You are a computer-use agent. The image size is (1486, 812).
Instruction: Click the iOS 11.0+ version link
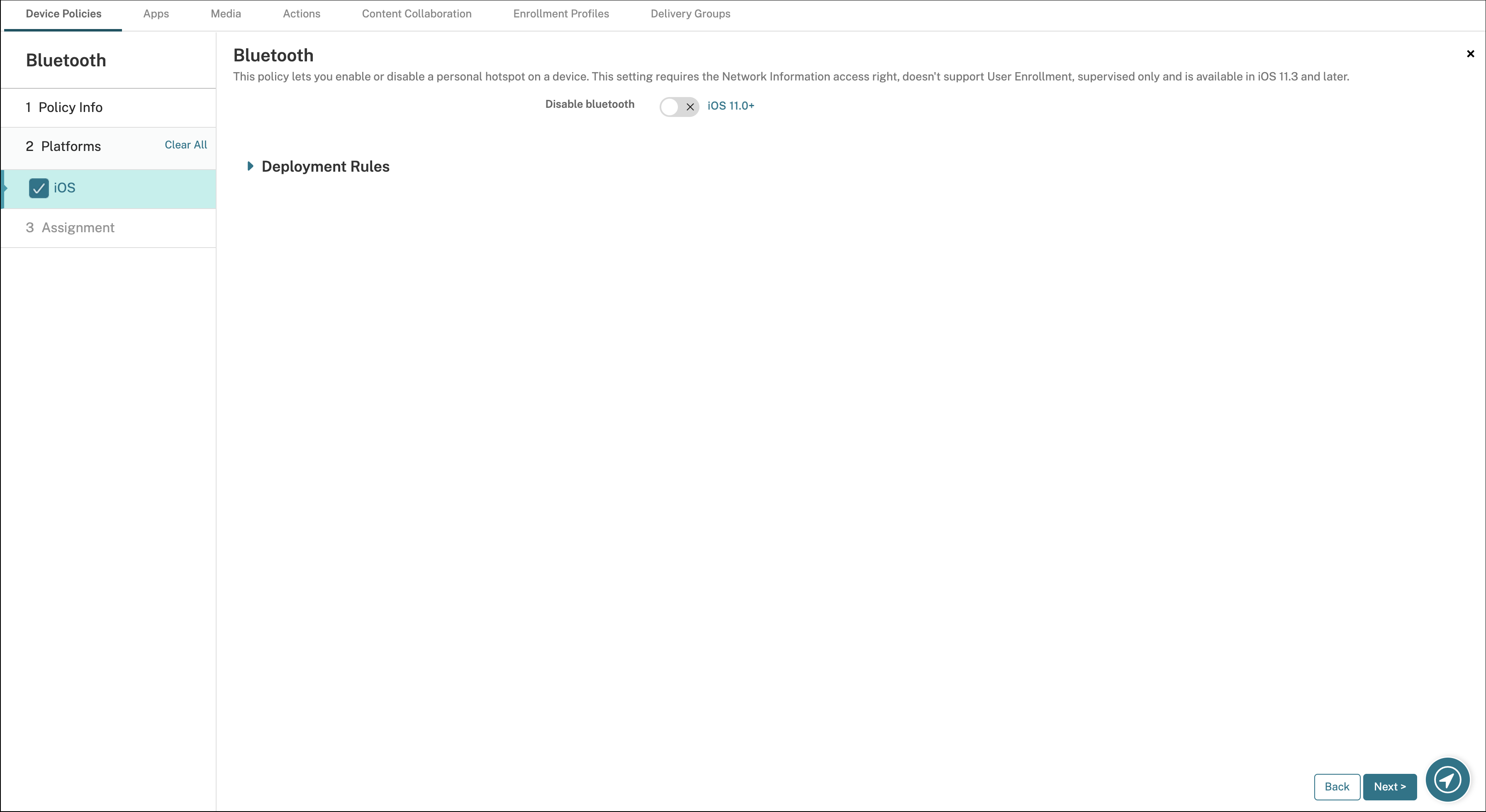(730, 105)
